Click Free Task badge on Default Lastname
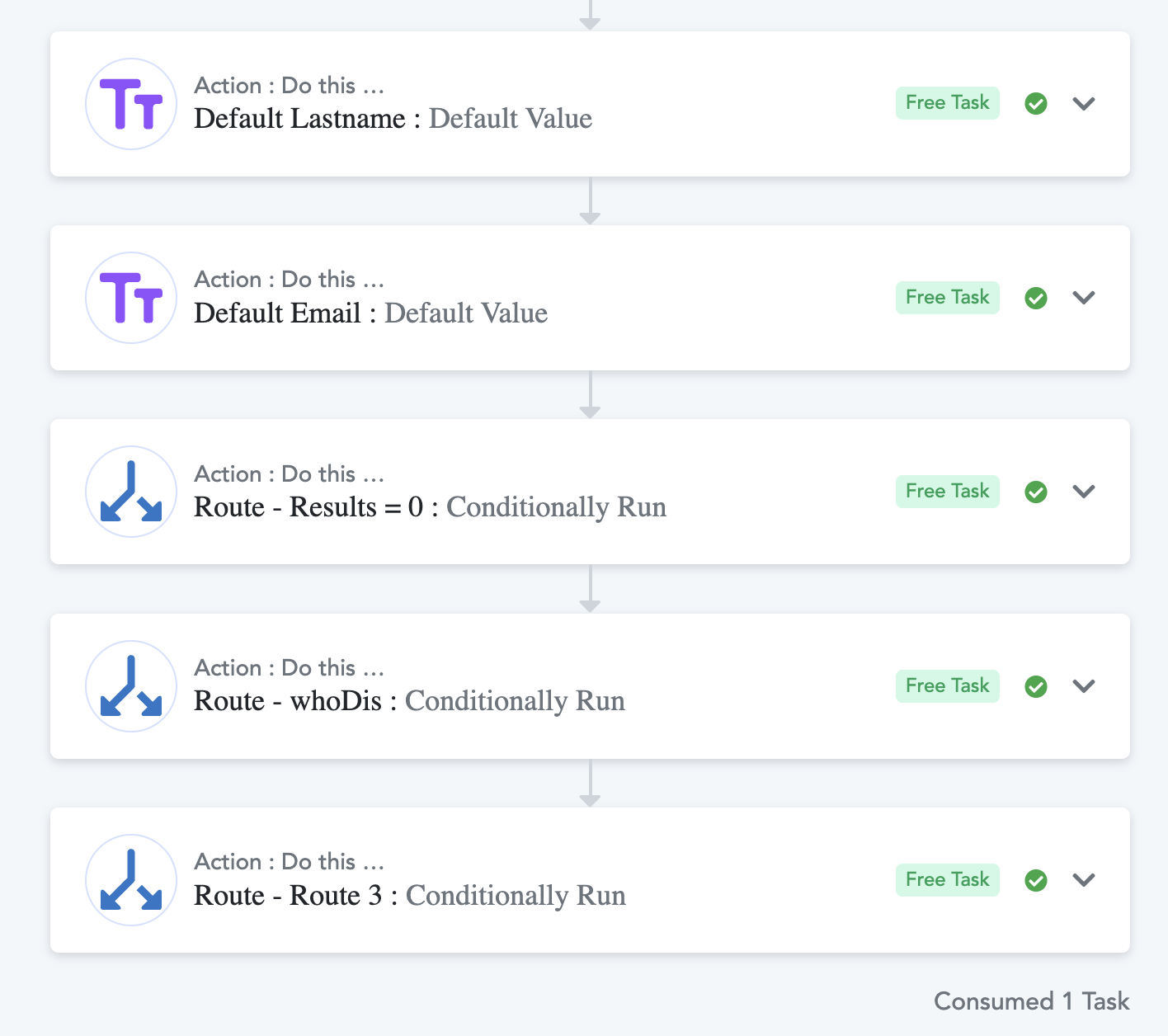The height and width of the screenshot is (1036, 1168). coord(948,103)
